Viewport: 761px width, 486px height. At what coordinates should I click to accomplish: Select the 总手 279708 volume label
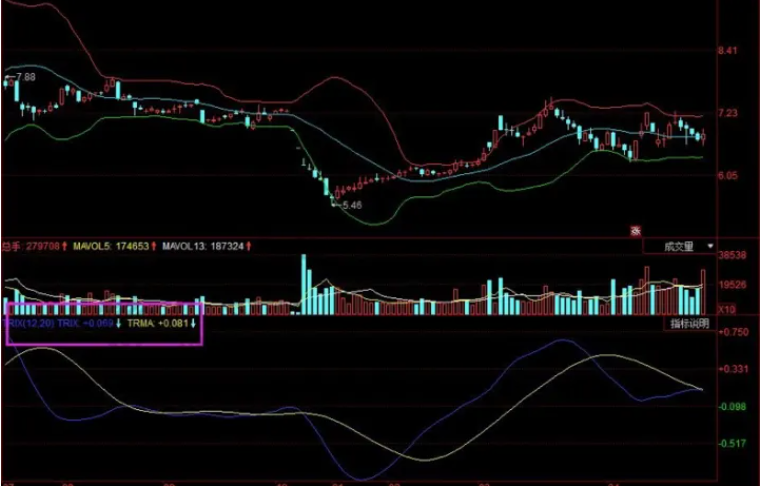[x=34, y=247]
